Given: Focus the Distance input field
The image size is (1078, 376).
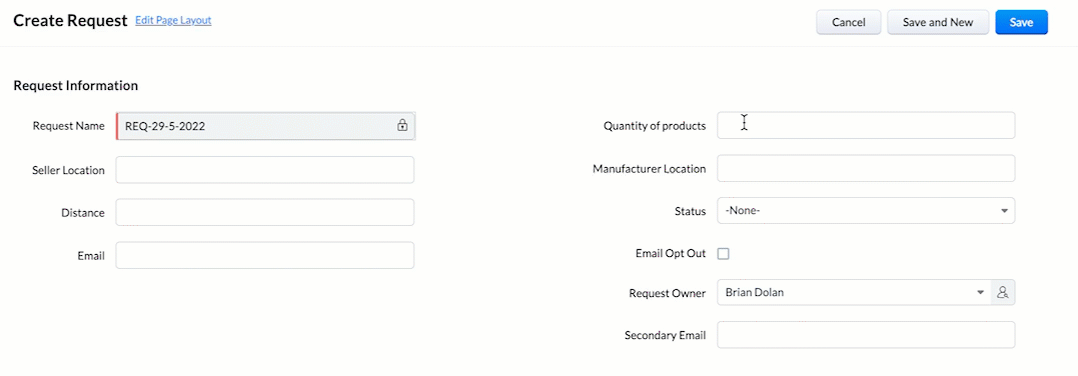Looking at the screenshot, I should 265,212.
